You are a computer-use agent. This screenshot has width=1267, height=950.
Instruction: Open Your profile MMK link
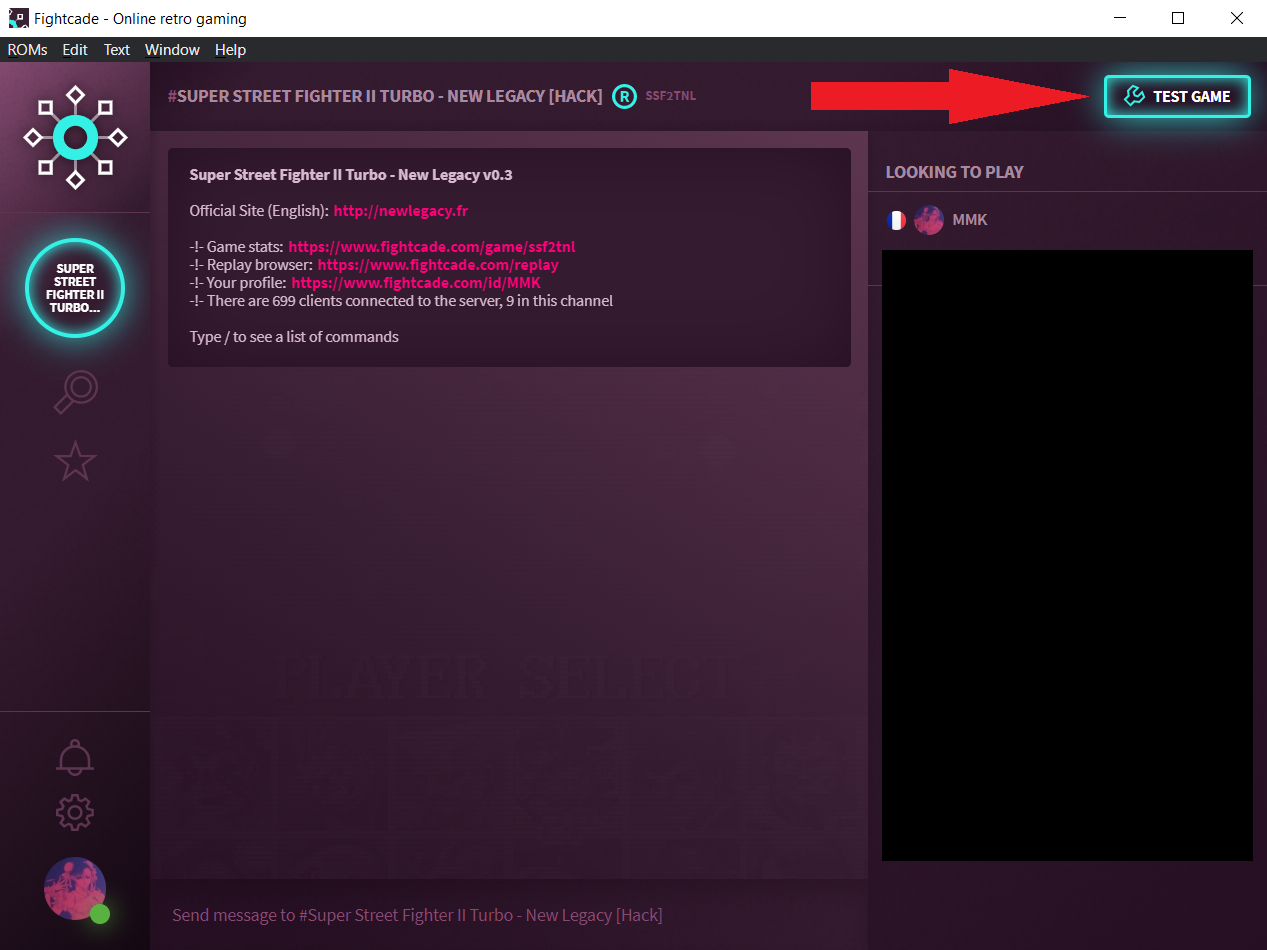point(416,283)
